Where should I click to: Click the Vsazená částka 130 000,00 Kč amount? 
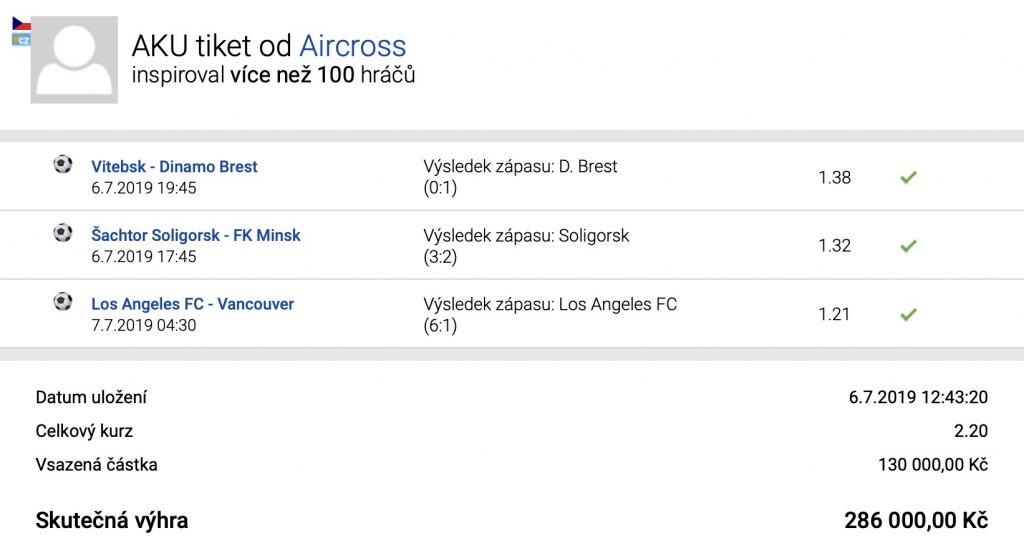pos(932,465)
